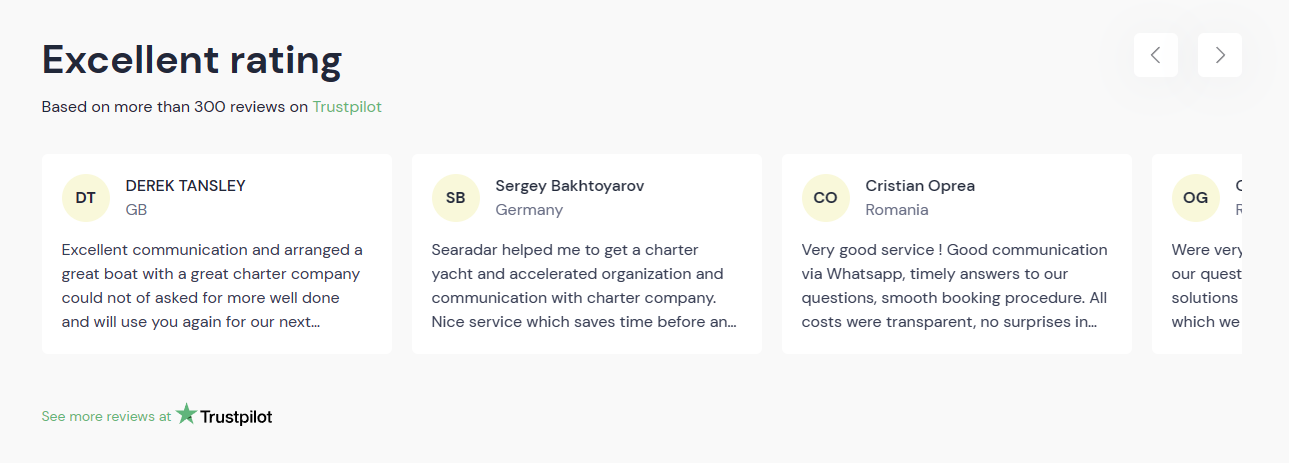1289x463 pixels.
Task: Select the Cristian Oprea reviewer name
Action: pyautogui.click(x=920, y=186)
